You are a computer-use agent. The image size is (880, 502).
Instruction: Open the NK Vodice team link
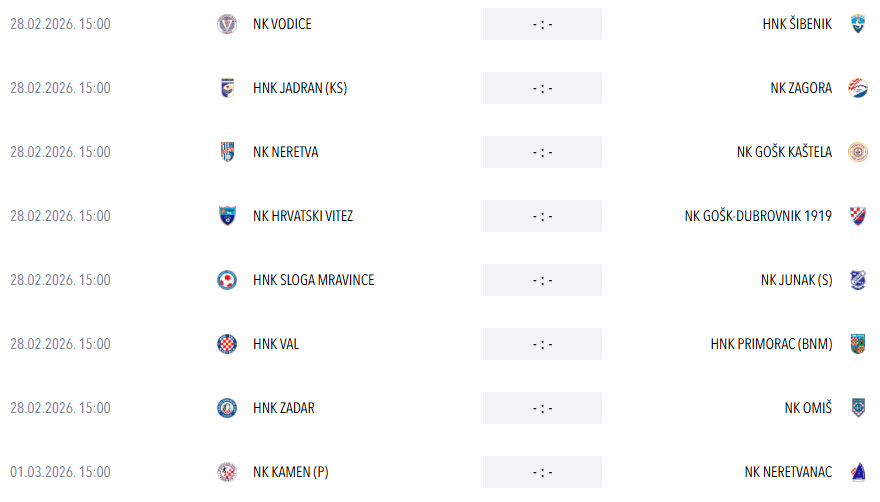[x=282, y=24]
